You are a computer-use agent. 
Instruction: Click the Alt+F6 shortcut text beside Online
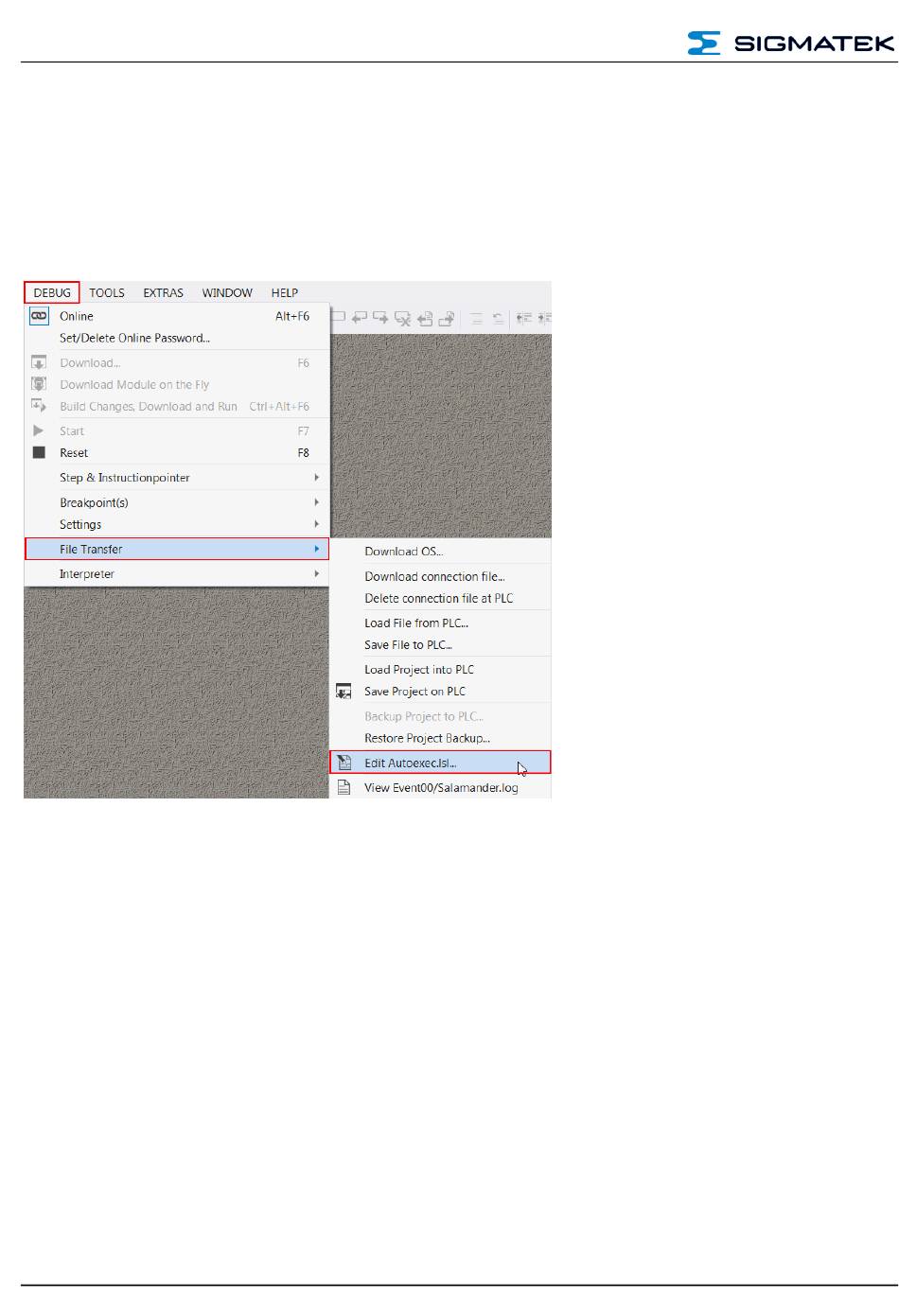click(292, 316)
